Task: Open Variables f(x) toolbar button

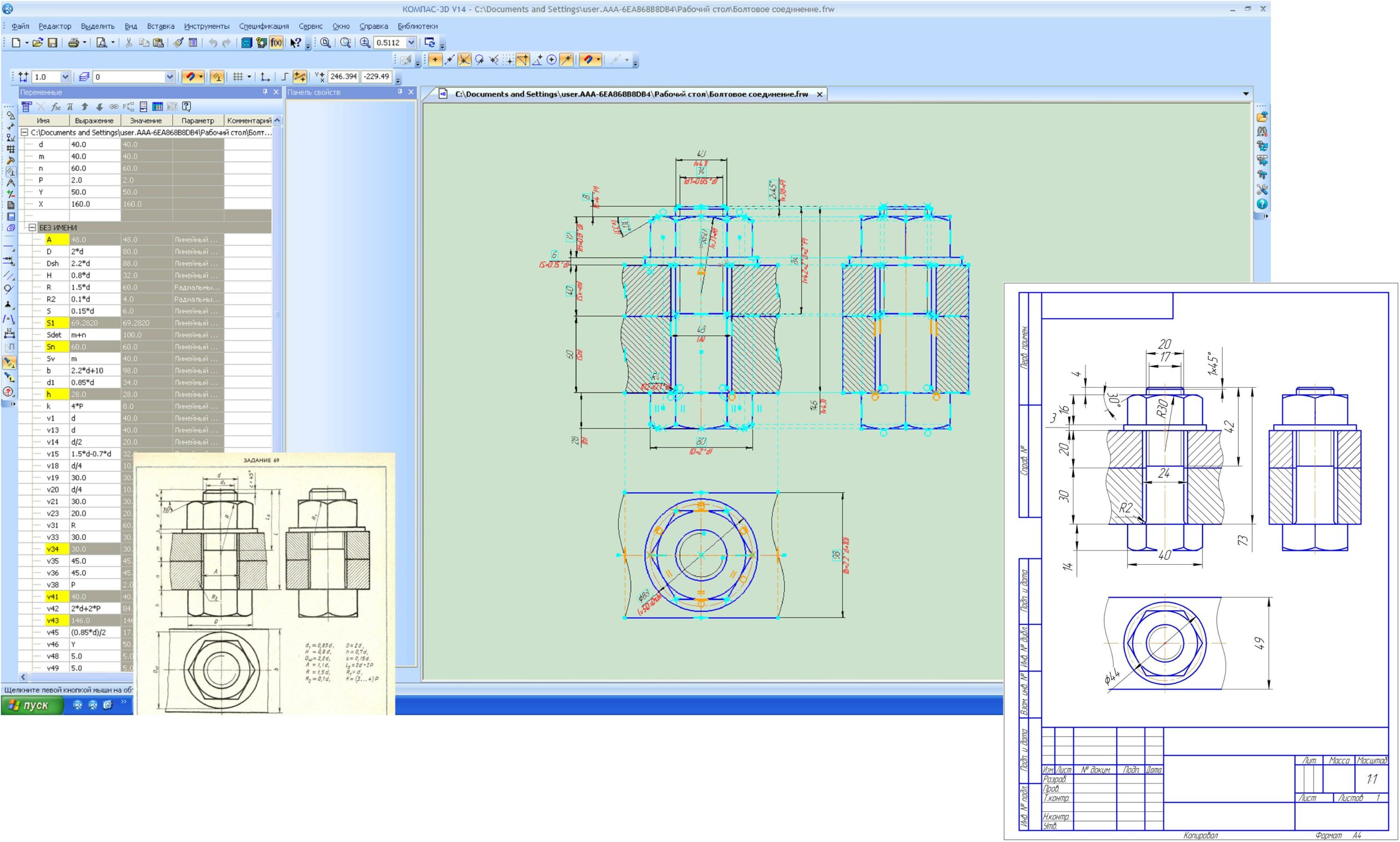Action: point(276,43)
